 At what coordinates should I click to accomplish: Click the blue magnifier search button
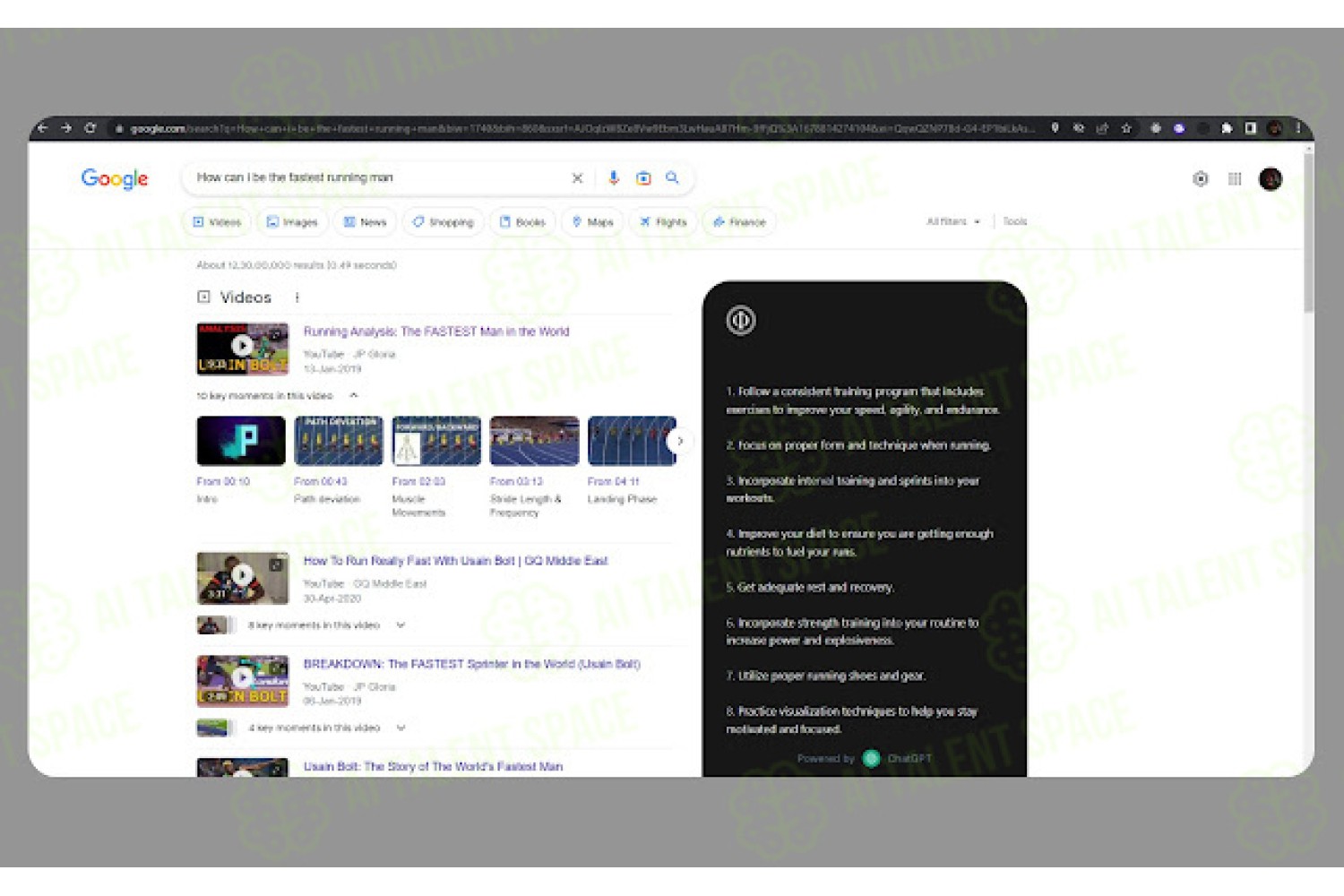coord(672,178)
